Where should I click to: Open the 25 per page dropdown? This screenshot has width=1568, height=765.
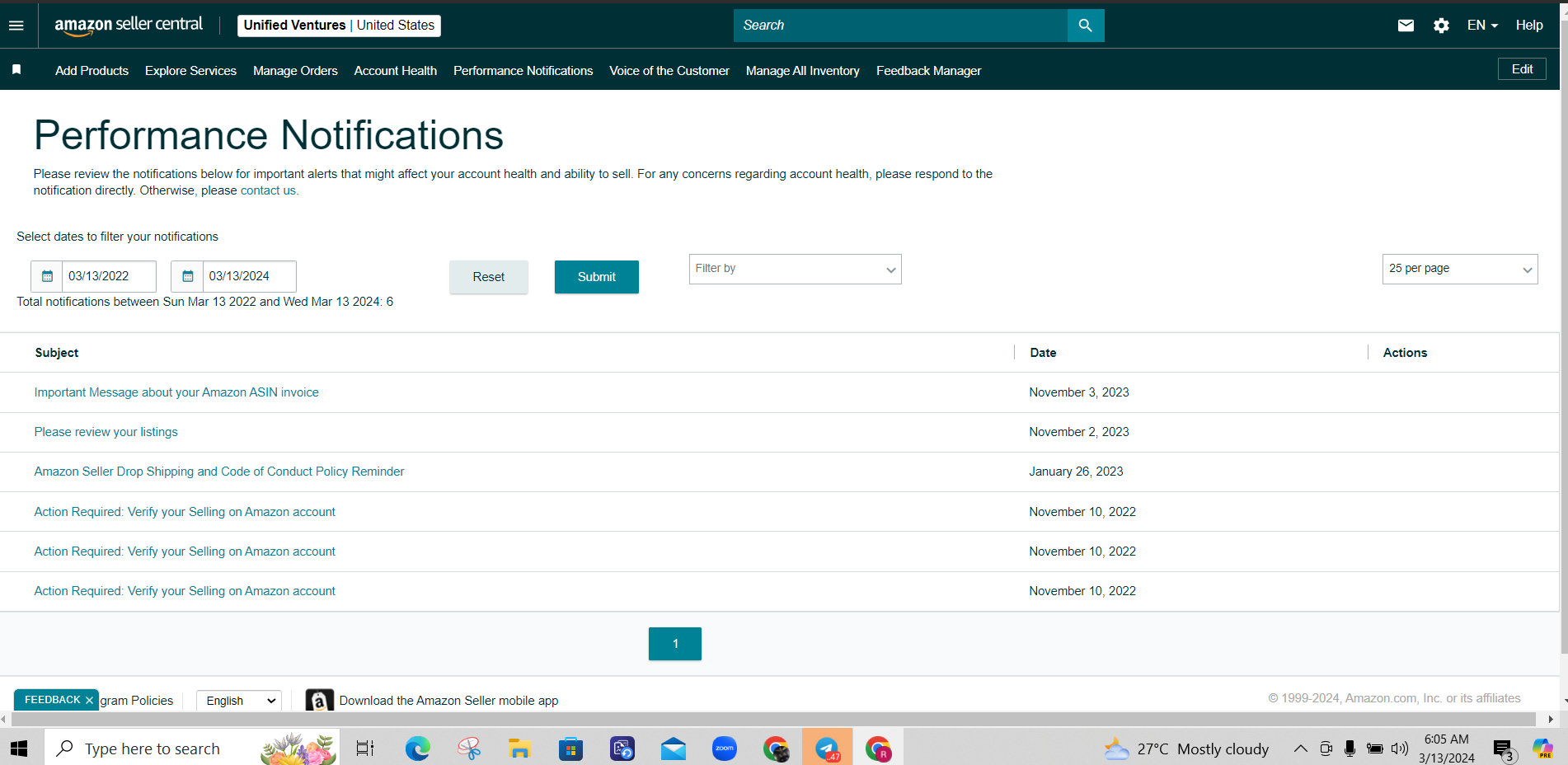[x=1460, y=269]
